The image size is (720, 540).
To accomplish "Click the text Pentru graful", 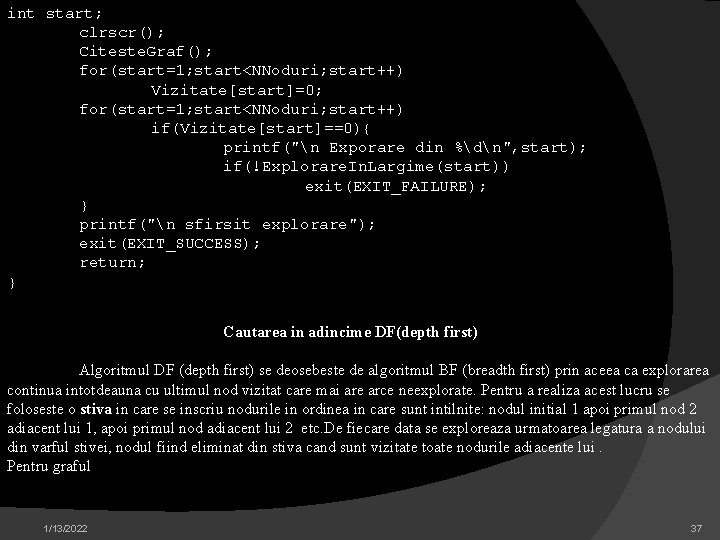I will (48, 466).
